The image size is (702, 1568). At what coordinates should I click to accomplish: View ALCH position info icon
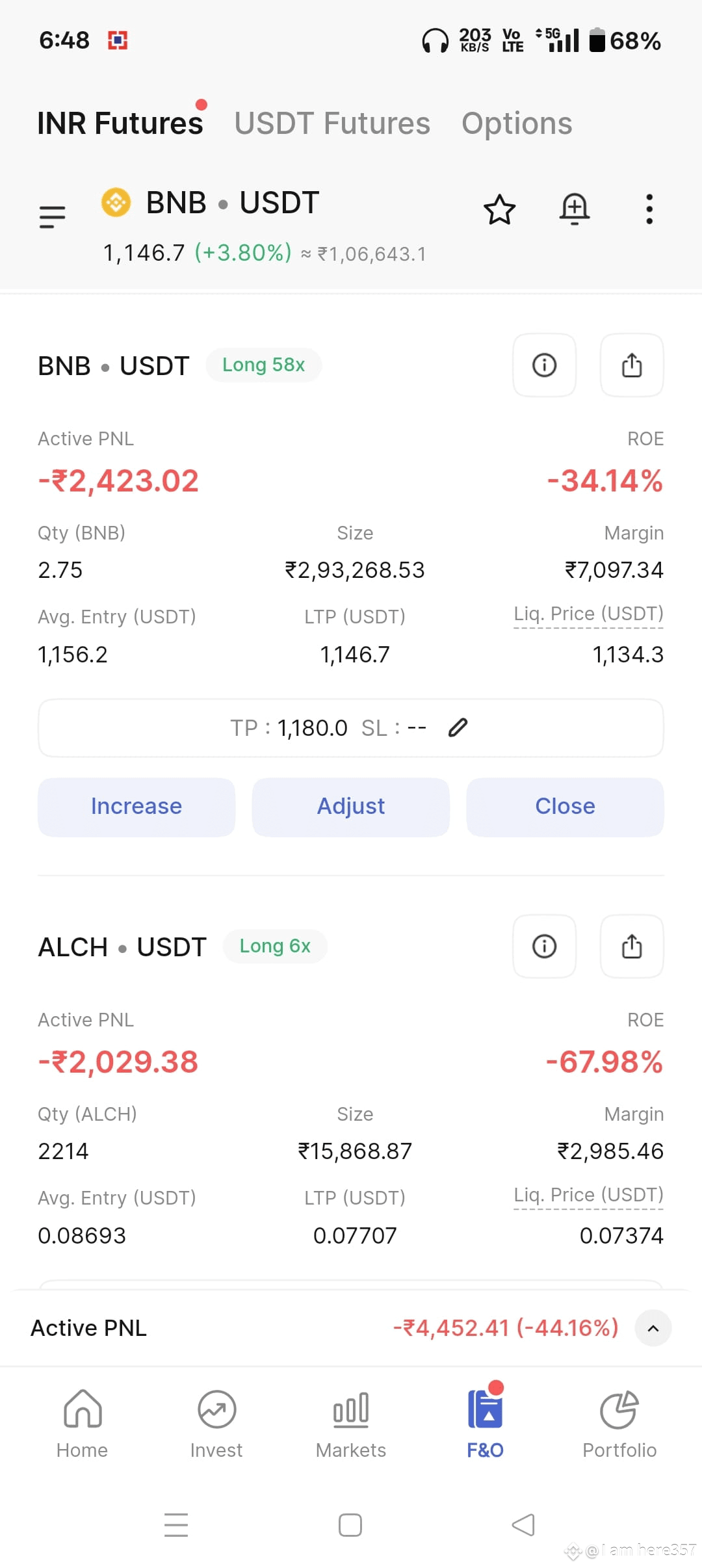point(545,946)
